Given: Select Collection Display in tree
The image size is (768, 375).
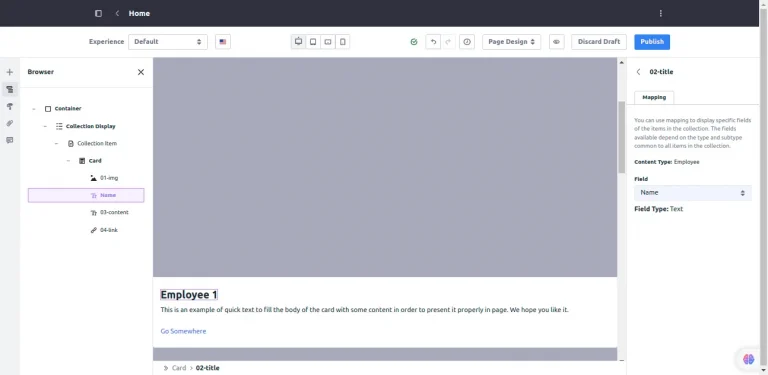Looking at the screenshot, I should pos(91,126).
